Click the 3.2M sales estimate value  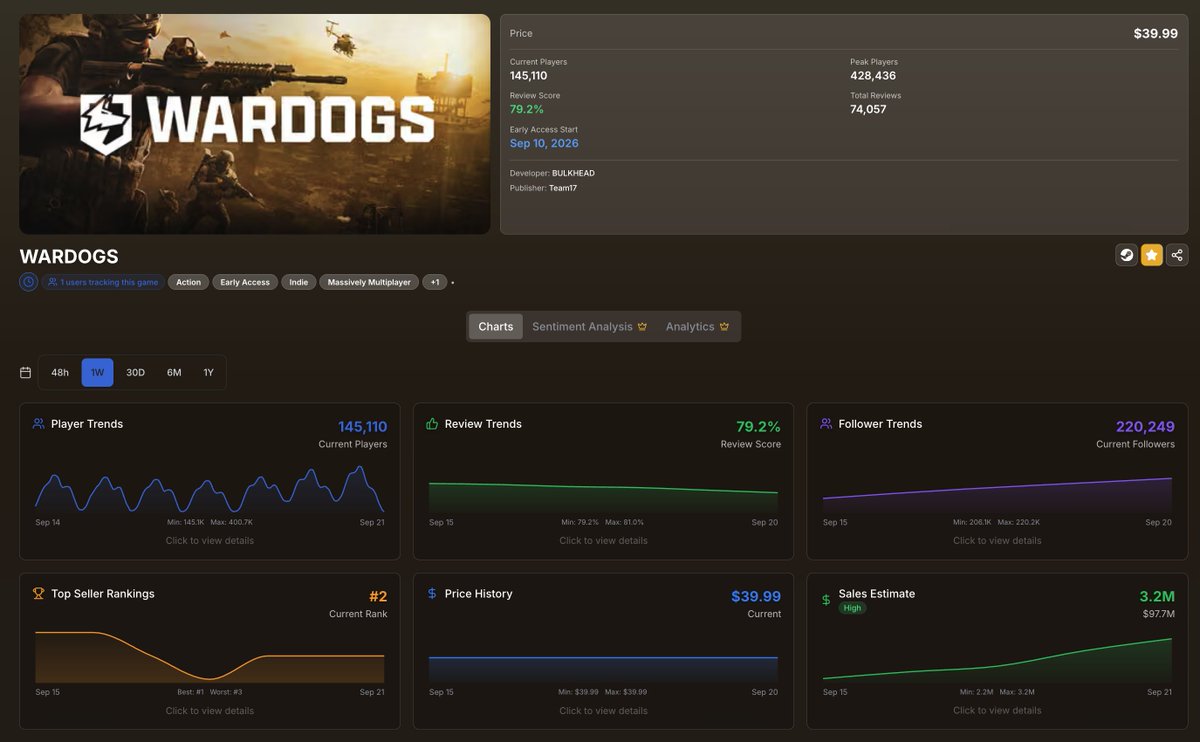click(x=1157, y=597)
